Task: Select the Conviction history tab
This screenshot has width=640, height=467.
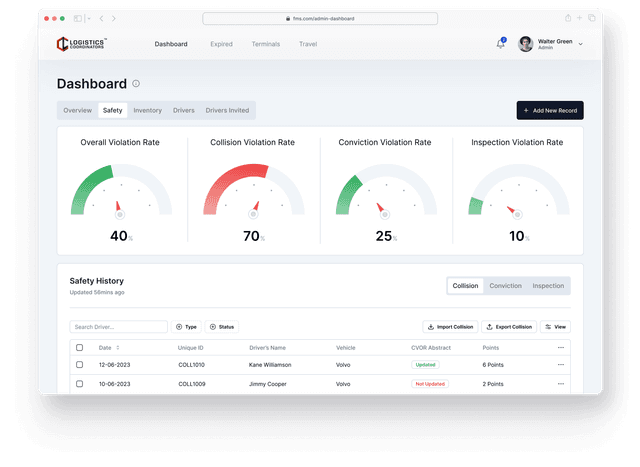Action: click(505, 286)
